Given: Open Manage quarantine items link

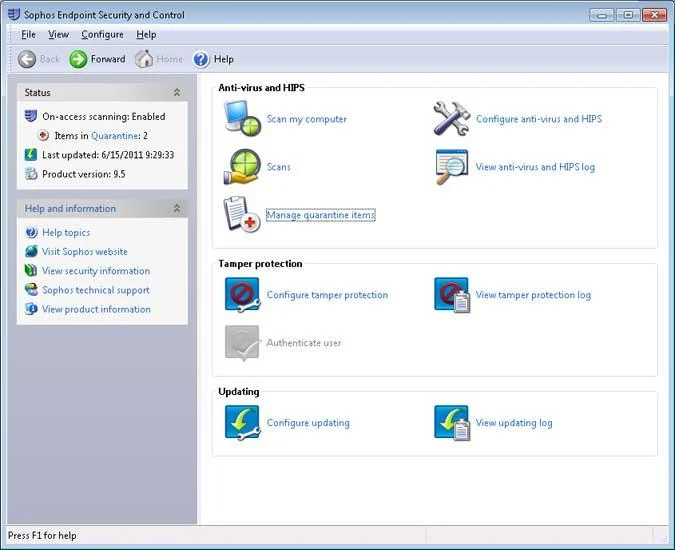Looking at the screenshot, I should click(321, 215).
